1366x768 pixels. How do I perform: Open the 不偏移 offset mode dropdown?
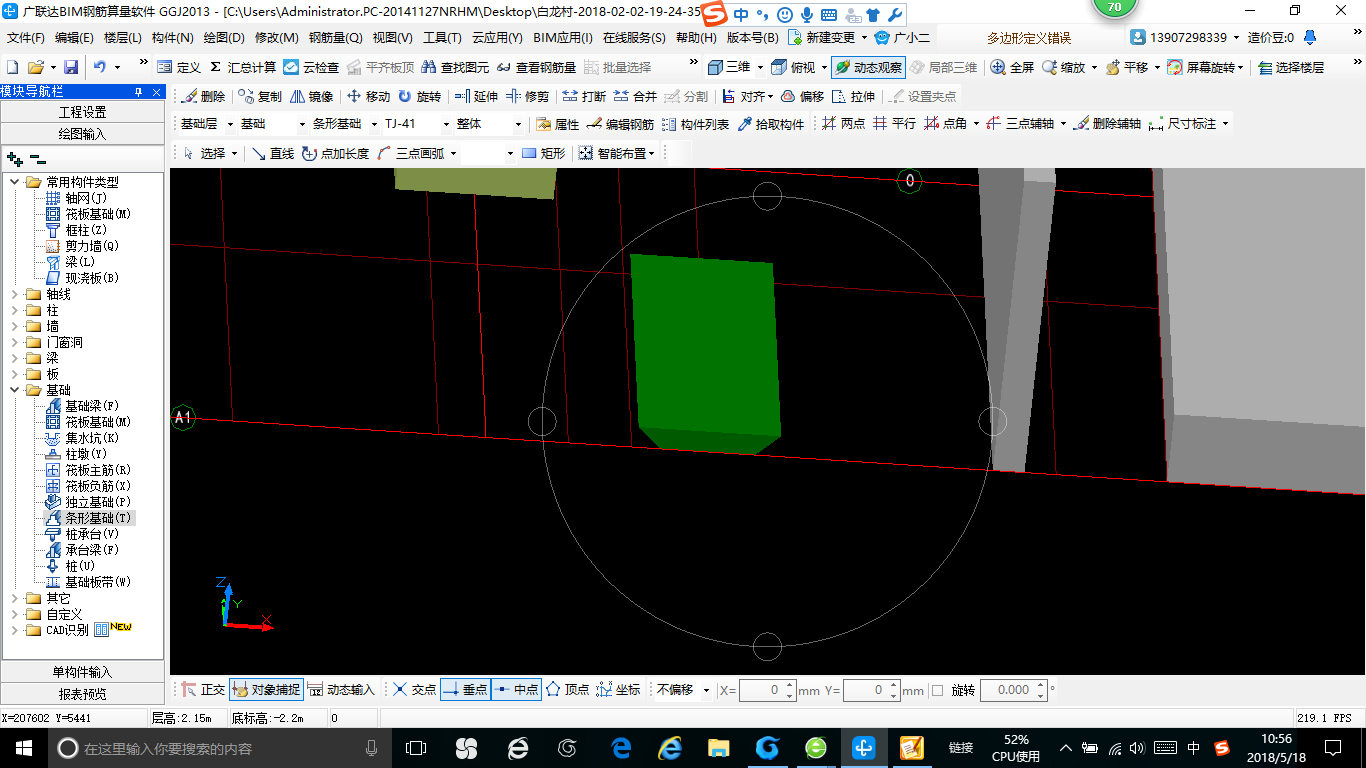point(706,690)
